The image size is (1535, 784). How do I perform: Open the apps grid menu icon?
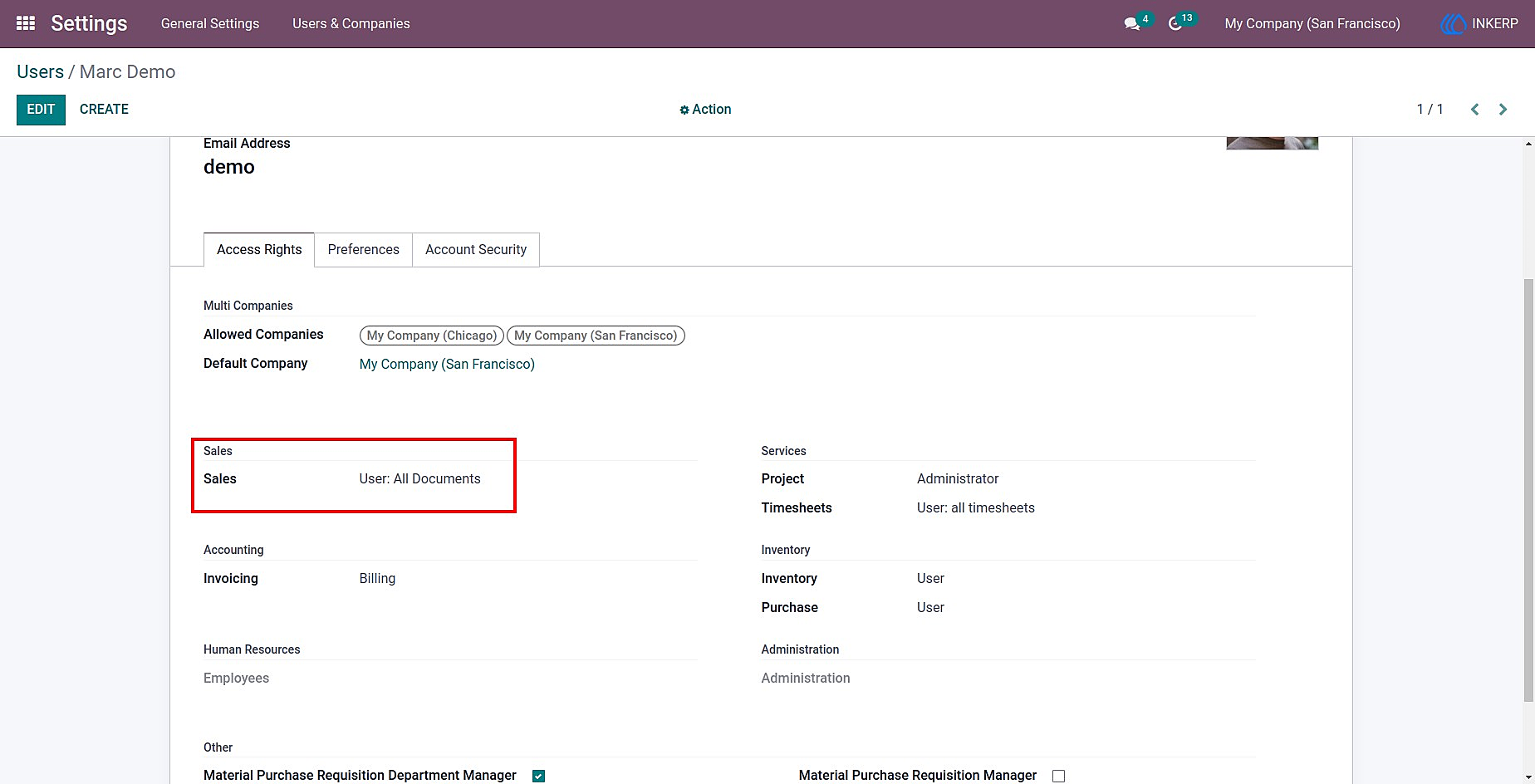pos(26,23)
